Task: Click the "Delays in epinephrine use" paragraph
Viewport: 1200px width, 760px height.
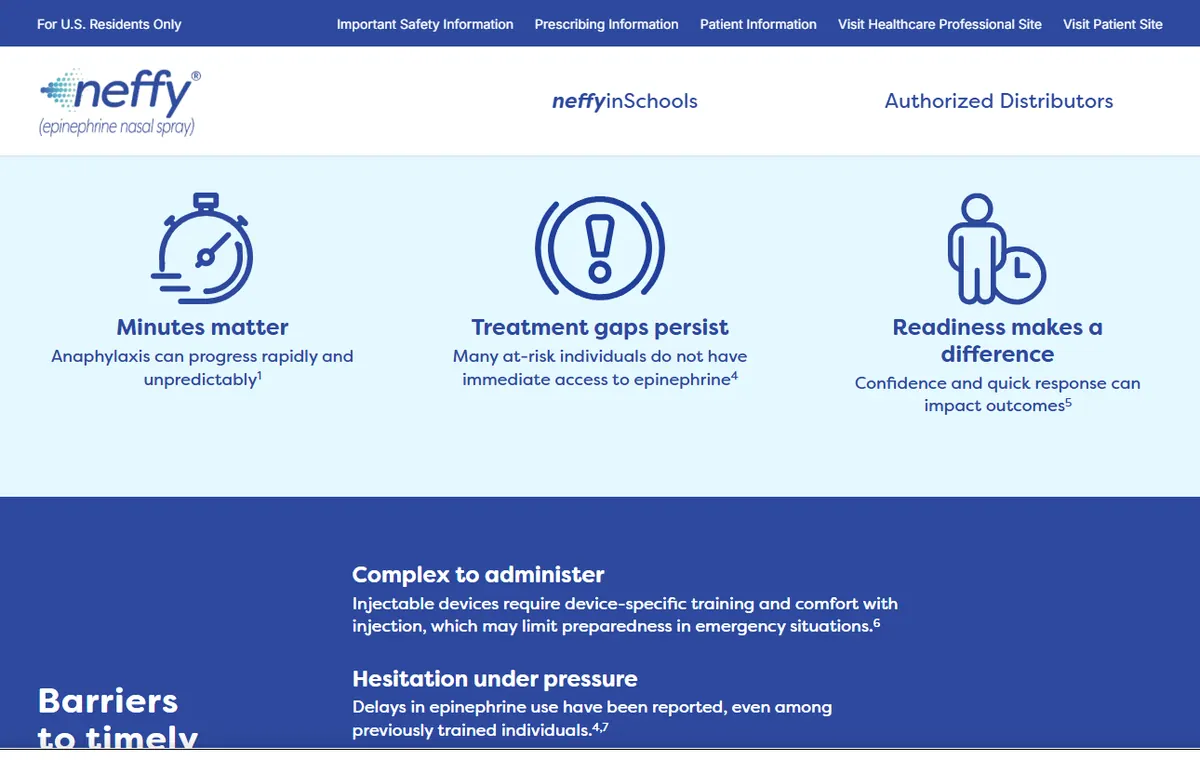Action: click(592, 718)
